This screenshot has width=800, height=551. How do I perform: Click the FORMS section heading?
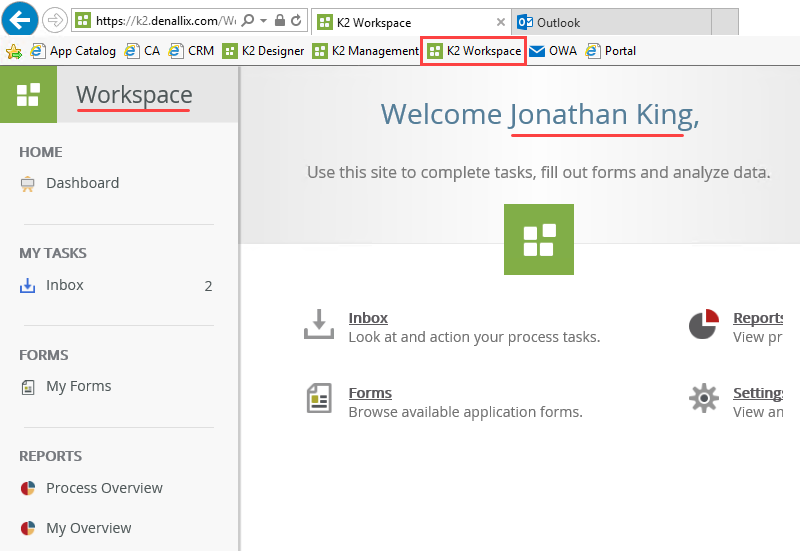coord(44,355)
